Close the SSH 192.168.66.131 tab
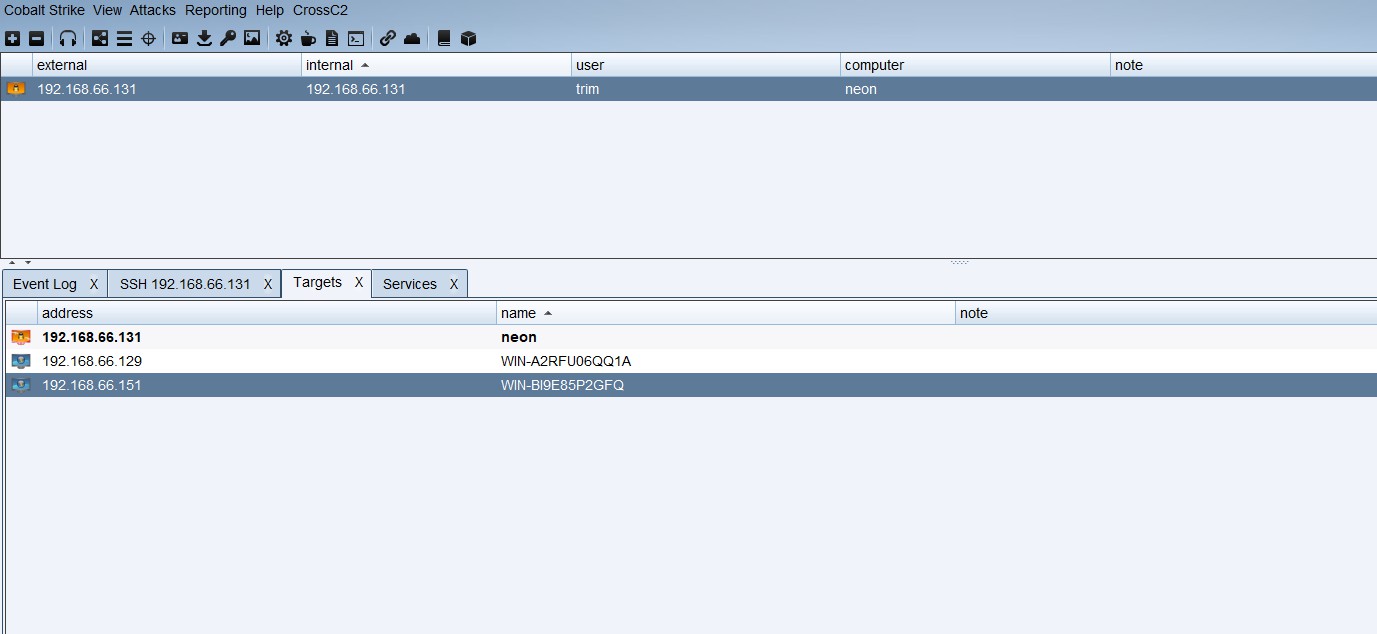Viewport: 1377px width, 634px height. pos(267,283)
